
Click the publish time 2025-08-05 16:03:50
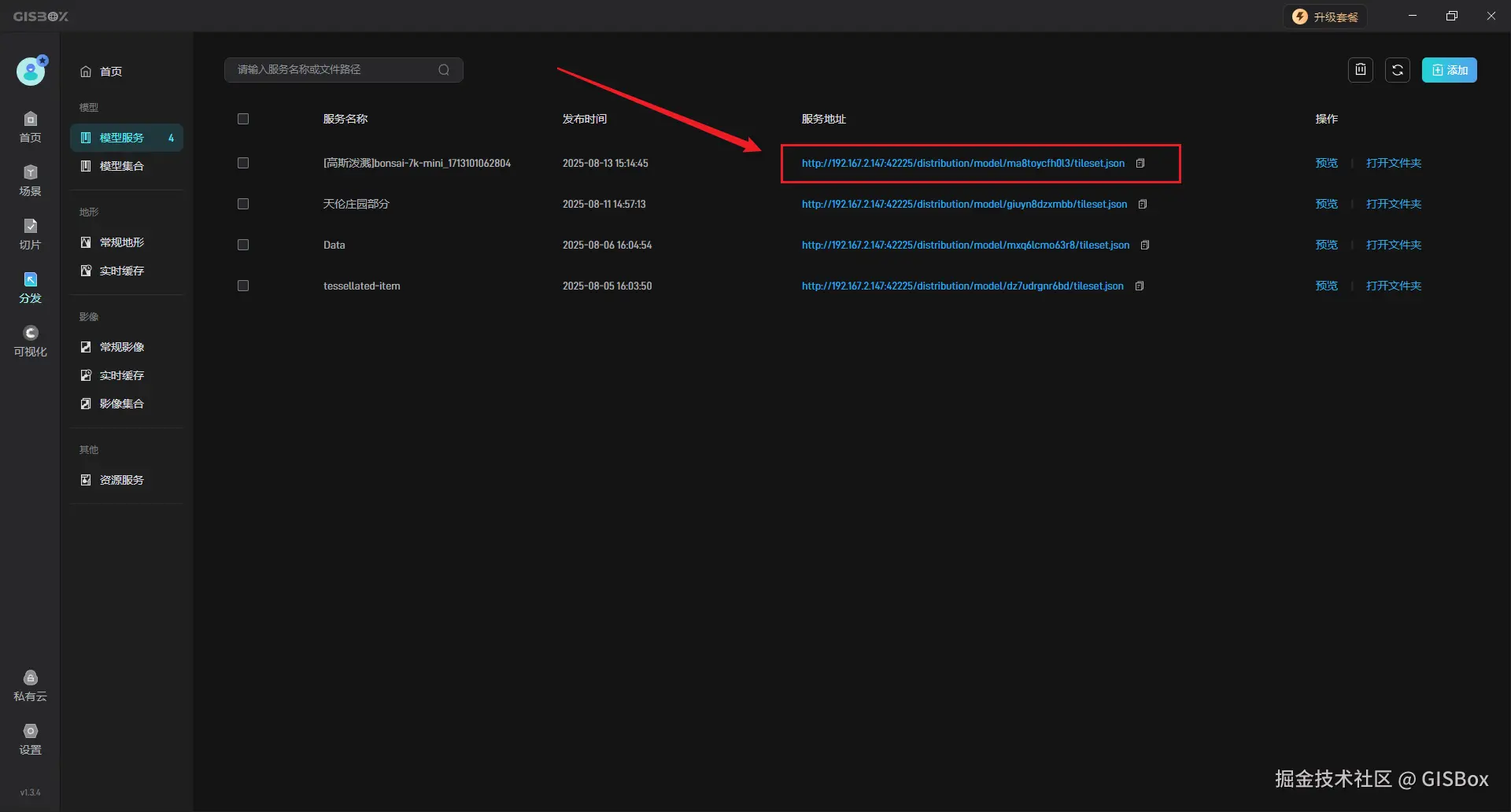(607, 286)
